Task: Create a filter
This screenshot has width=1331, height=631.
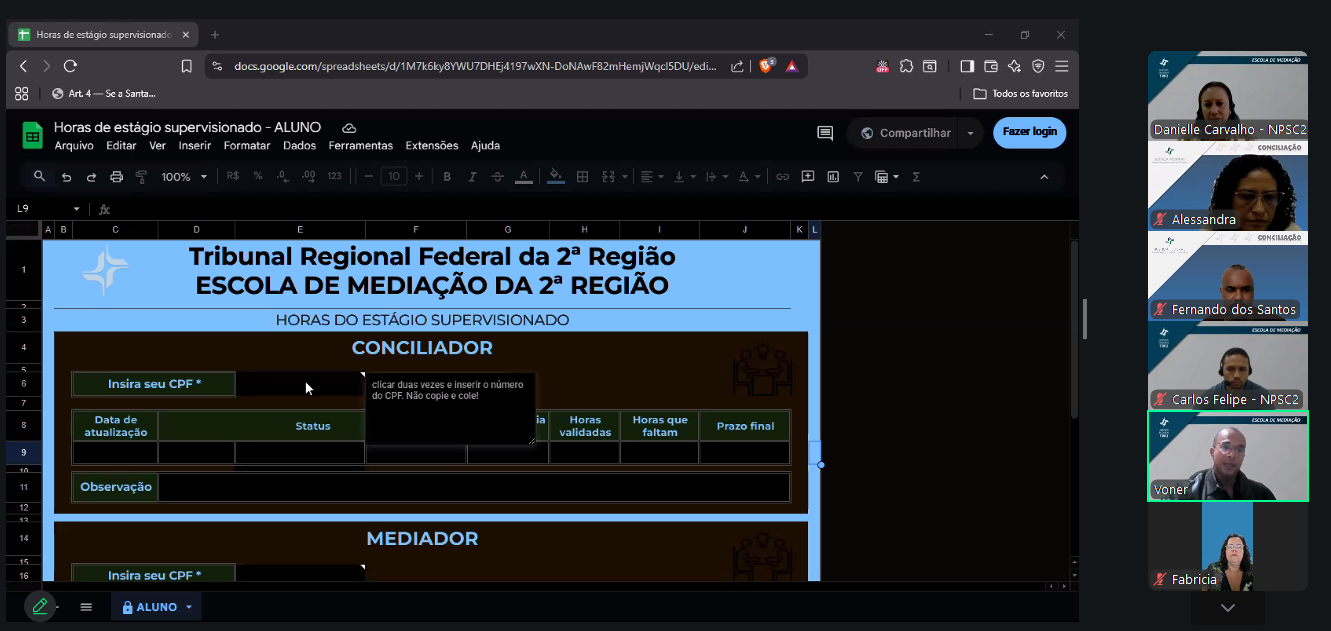Action: 858,176
